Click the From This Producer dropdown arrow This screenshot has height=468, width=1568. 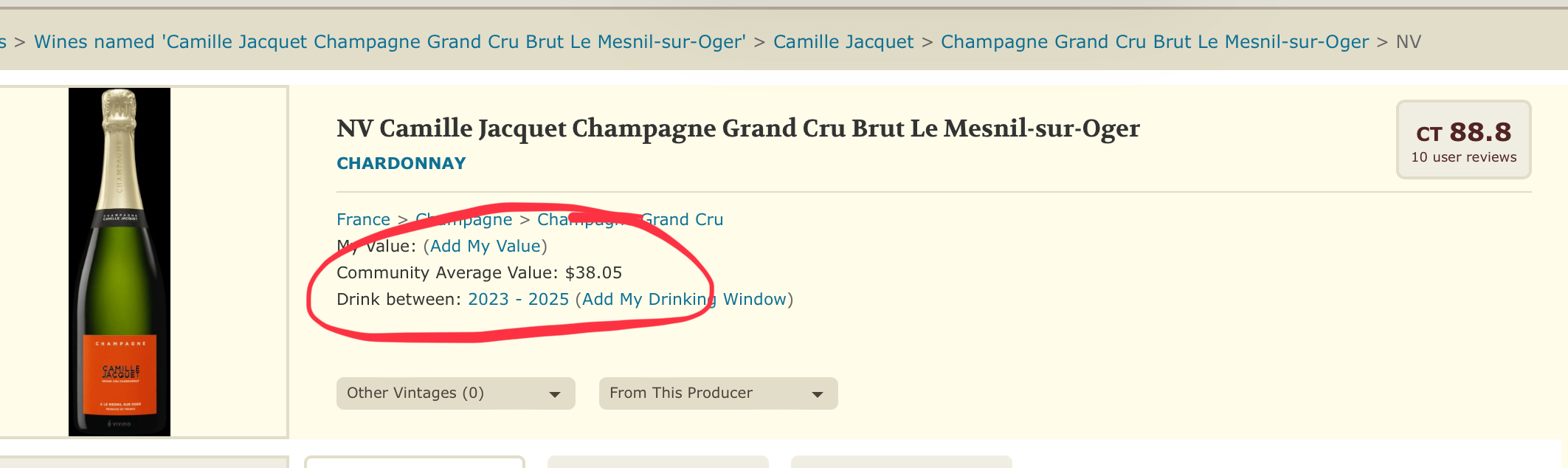(x=818, y=394)
